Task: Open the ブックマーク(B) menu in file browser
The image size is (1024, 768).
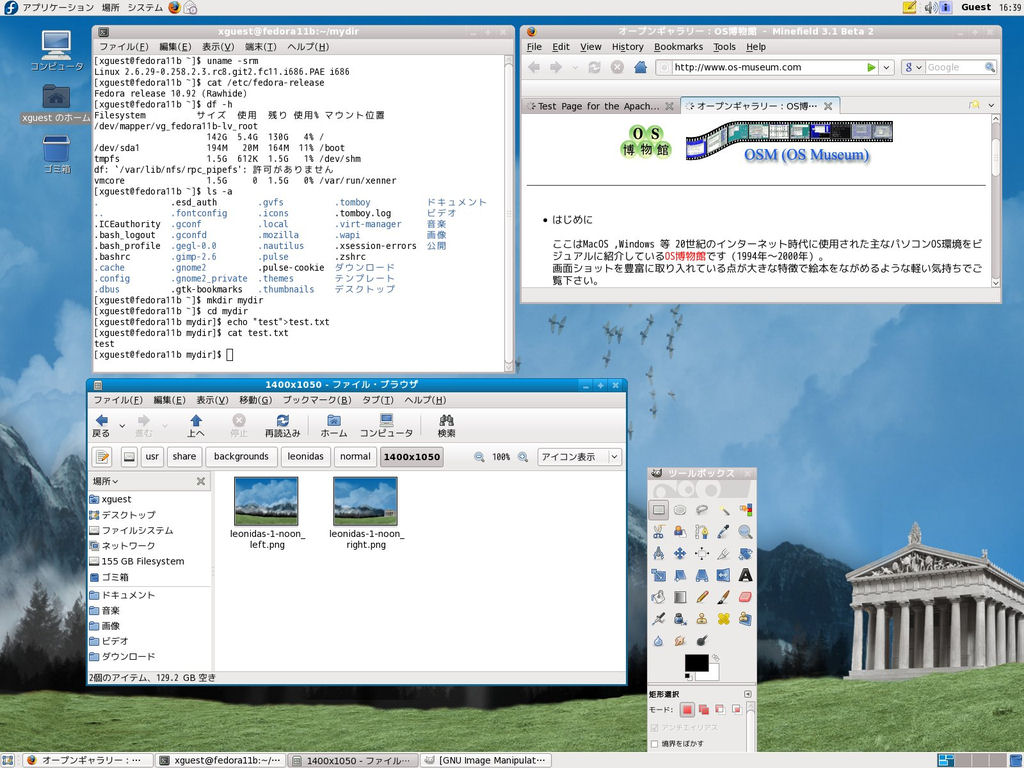Action: tap(317, 400)
